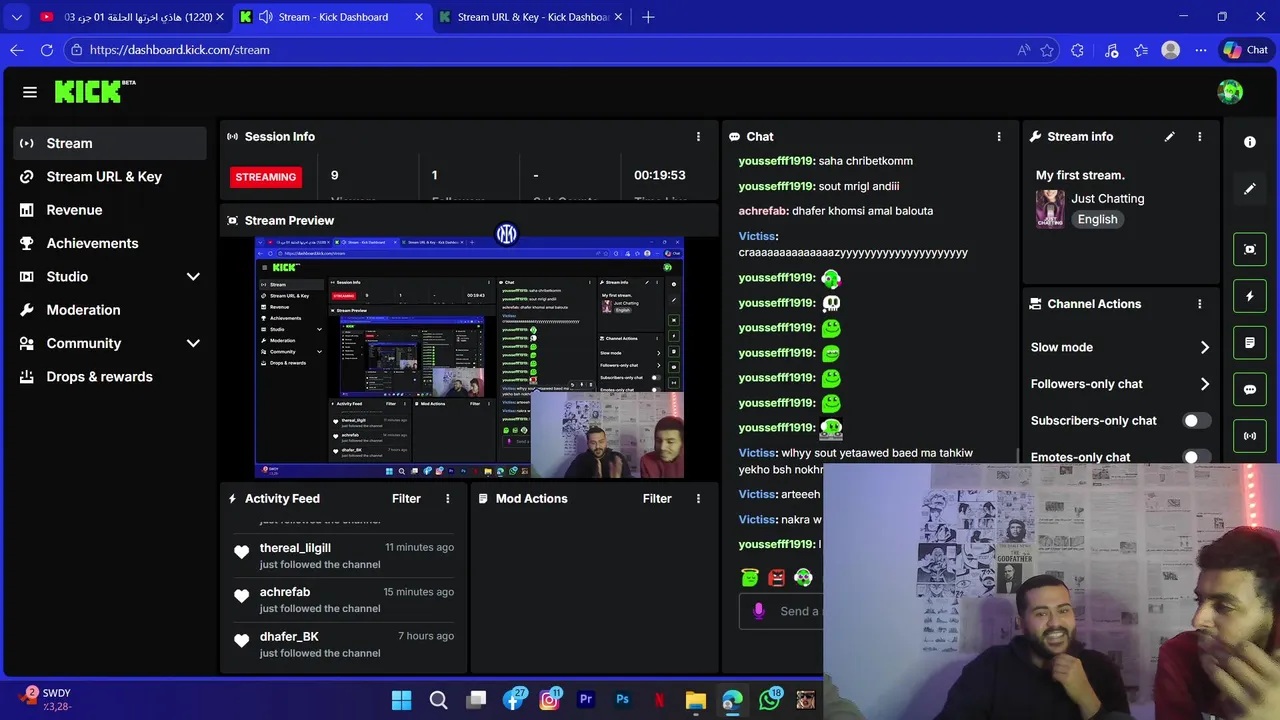Click the STREAMING status badge

point(266,177)
